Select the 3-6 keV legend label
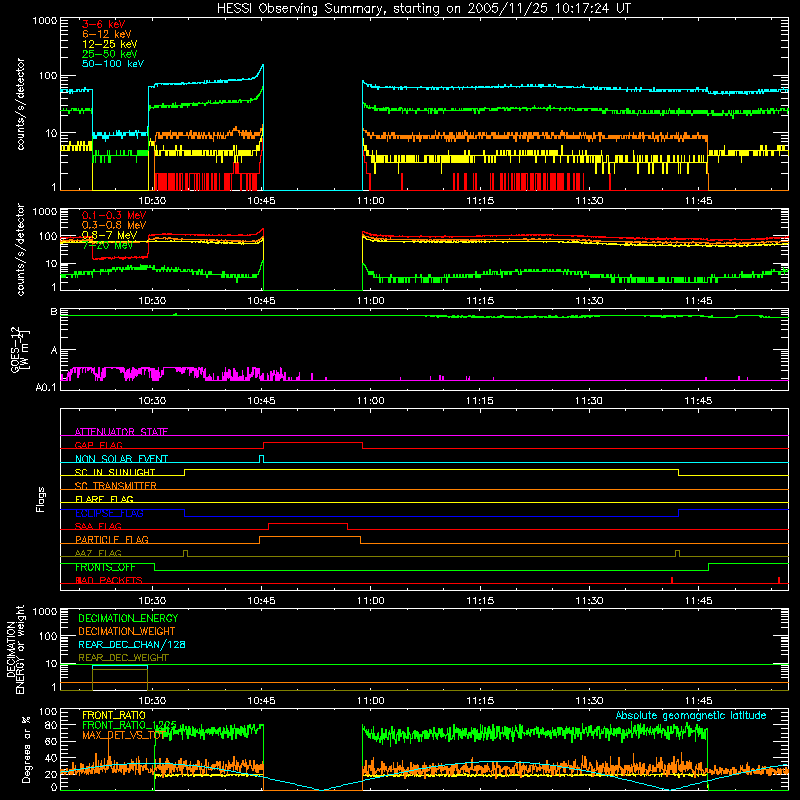Image resolution: width=800 pixels, height=800 pixels. [x=103, y=24]
